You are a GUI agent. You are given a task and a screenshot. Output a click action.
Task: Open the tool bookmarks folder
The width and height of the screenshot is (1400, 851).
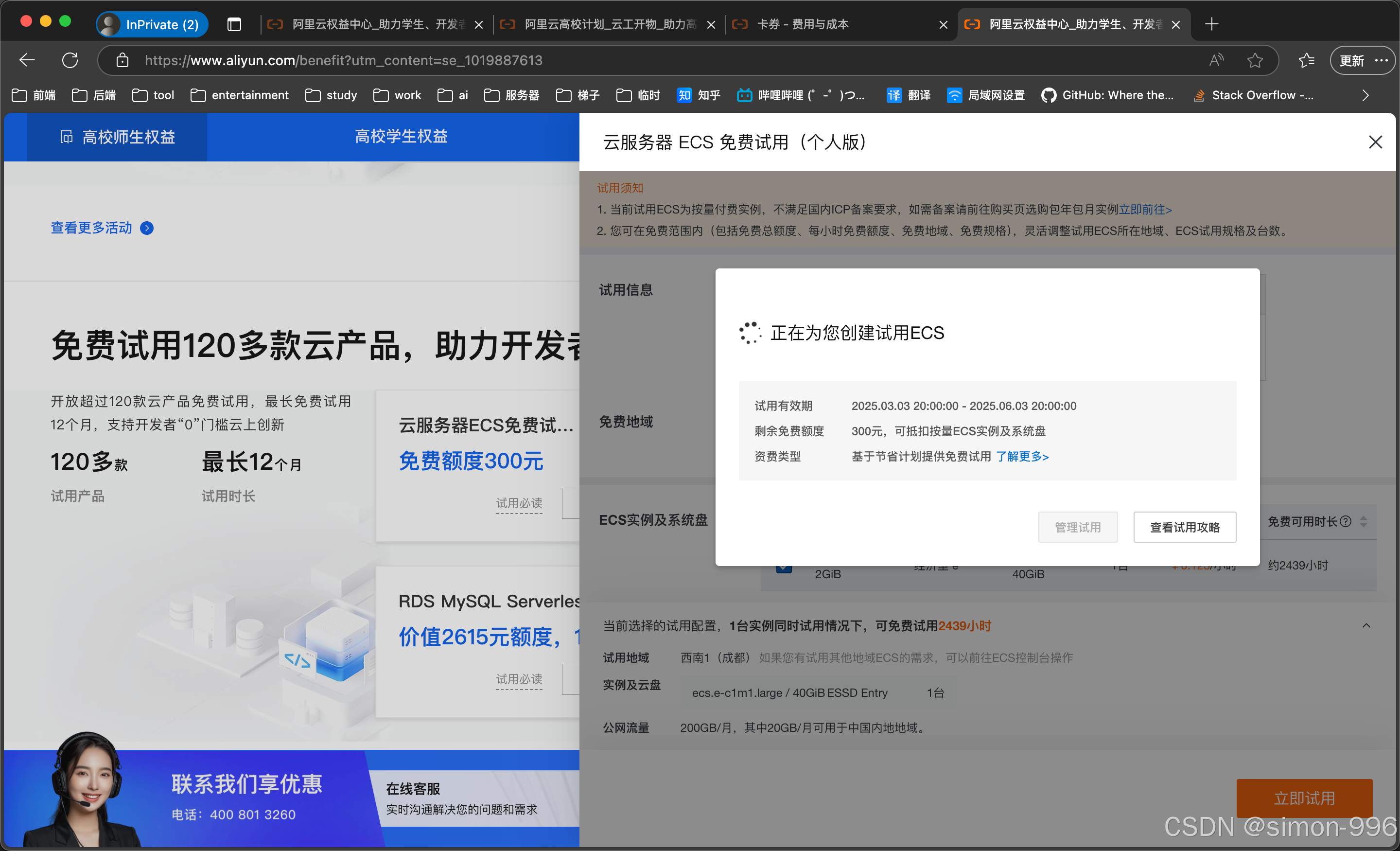[x=154, y=95]
